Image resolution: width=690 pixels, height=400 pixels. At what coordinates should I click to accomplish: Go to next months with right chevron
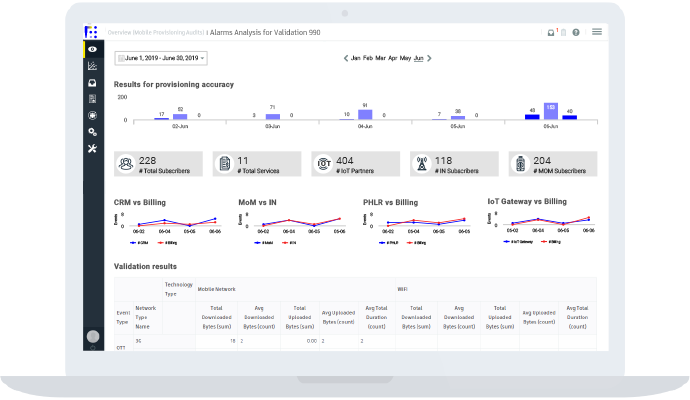[x=429, y=58]
